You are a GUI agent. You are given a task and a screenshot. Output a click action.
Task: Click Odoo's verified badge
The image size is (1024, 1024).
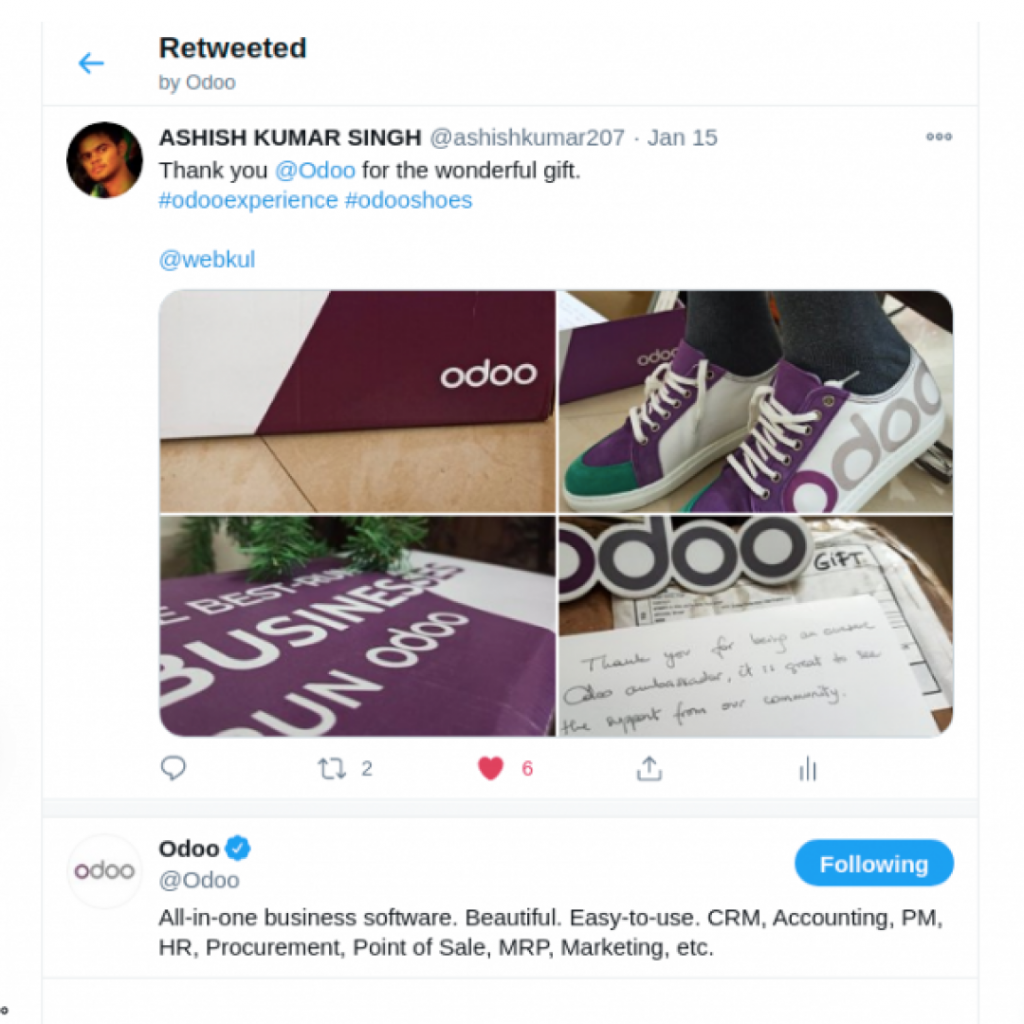237,849
